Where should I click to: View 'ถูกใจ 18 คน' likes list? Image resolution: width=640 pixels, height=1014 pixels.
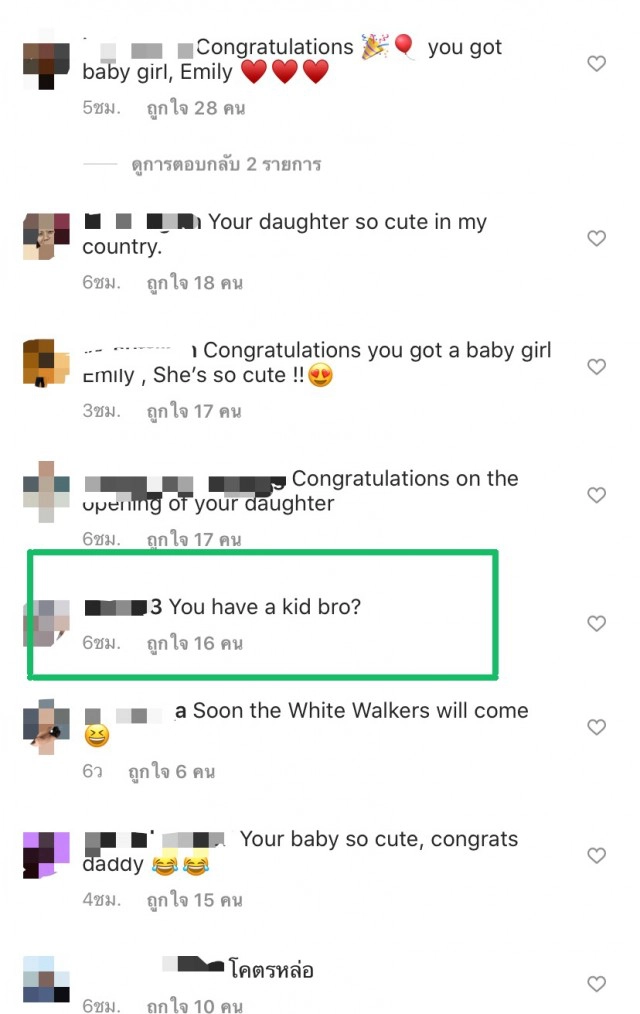coord(195,283)
